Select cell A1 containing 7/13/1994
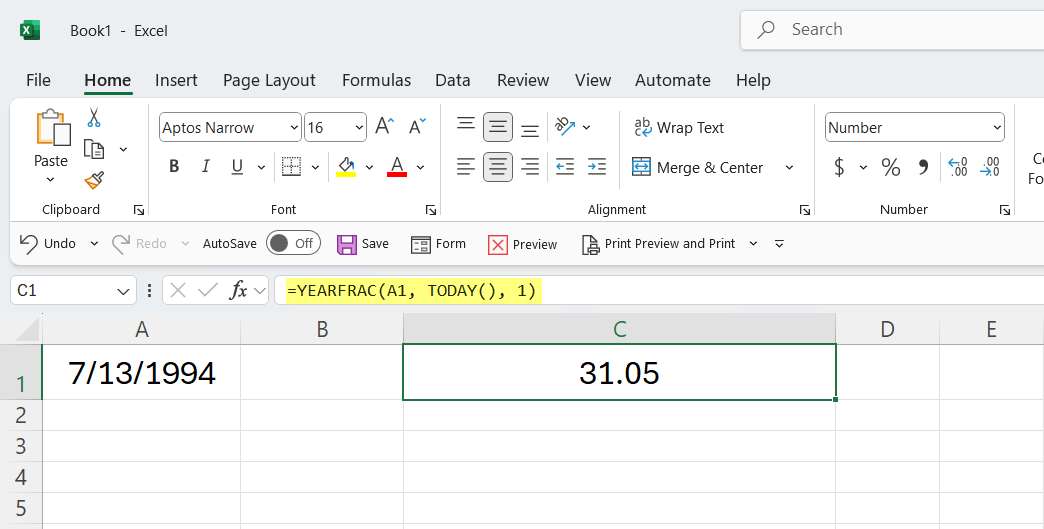Image resolution: width=1044 pixels, height=529 pixels. click(x=141, y=373)
